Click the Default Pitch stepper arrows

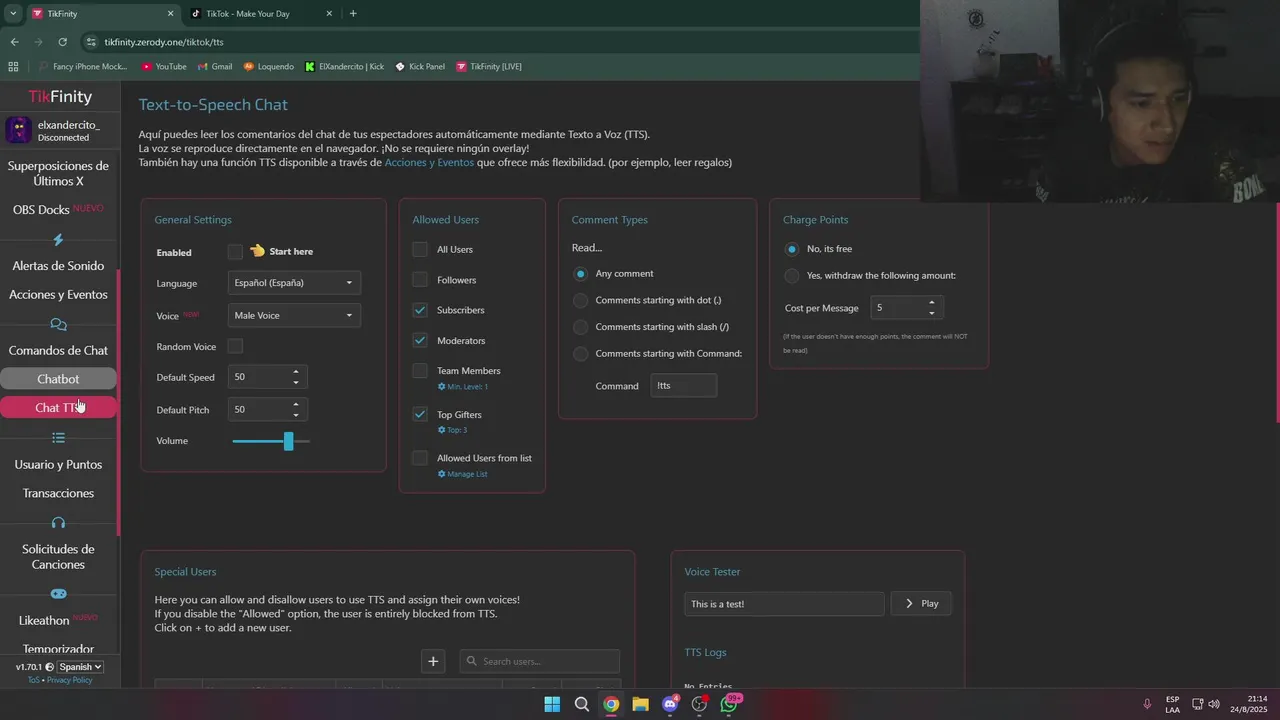click(296, 410)
